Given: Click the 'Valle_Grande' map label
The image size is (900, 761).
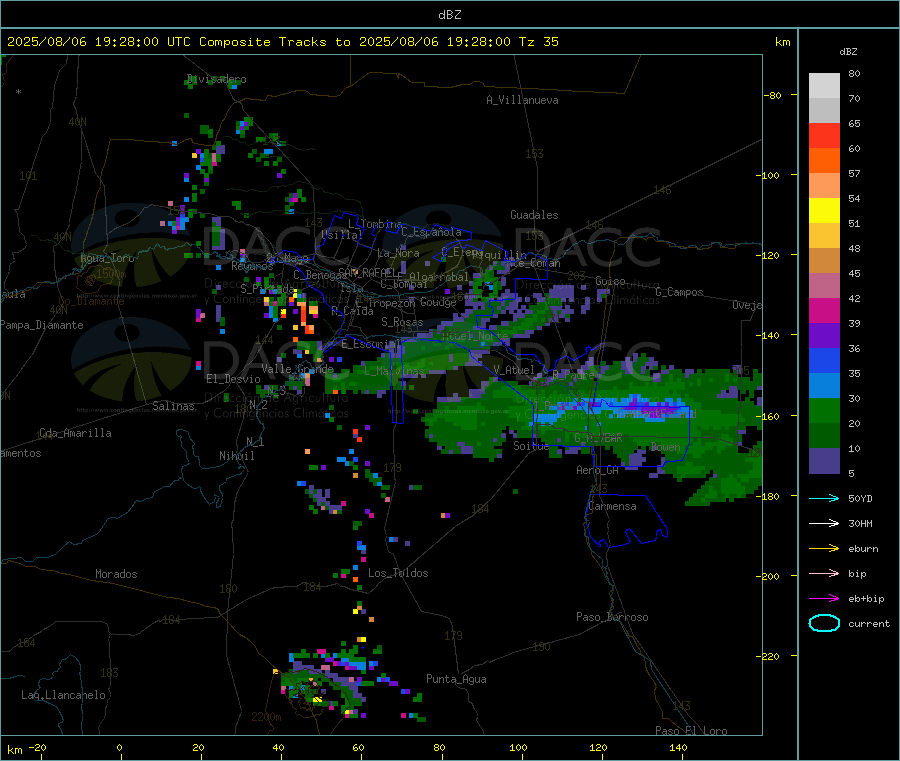Looking at the screenshot, I should pos(297,368).
